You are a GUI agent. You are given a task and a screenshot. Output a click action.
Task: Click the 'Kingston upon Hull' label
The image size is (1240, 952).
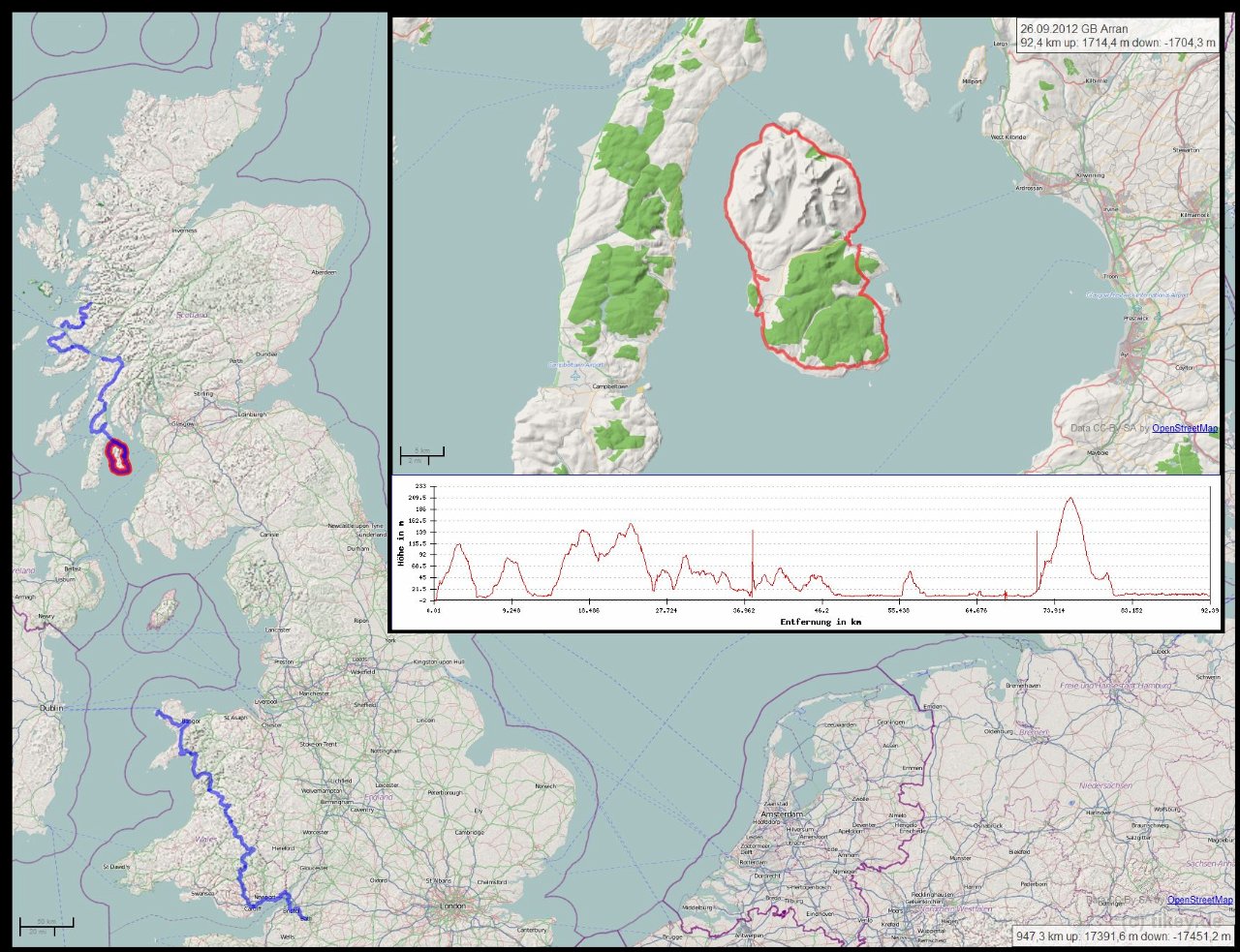[x=439, y=660]
